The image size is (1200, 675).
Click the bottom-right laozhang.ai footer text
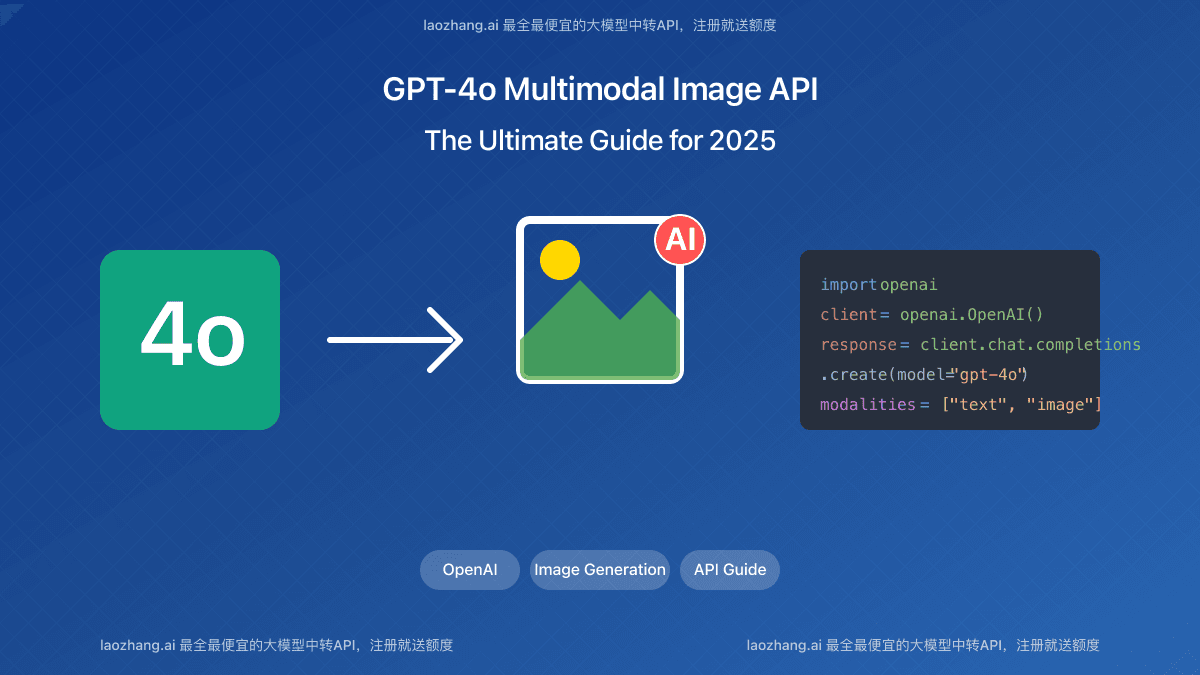(x=923, y=645)
